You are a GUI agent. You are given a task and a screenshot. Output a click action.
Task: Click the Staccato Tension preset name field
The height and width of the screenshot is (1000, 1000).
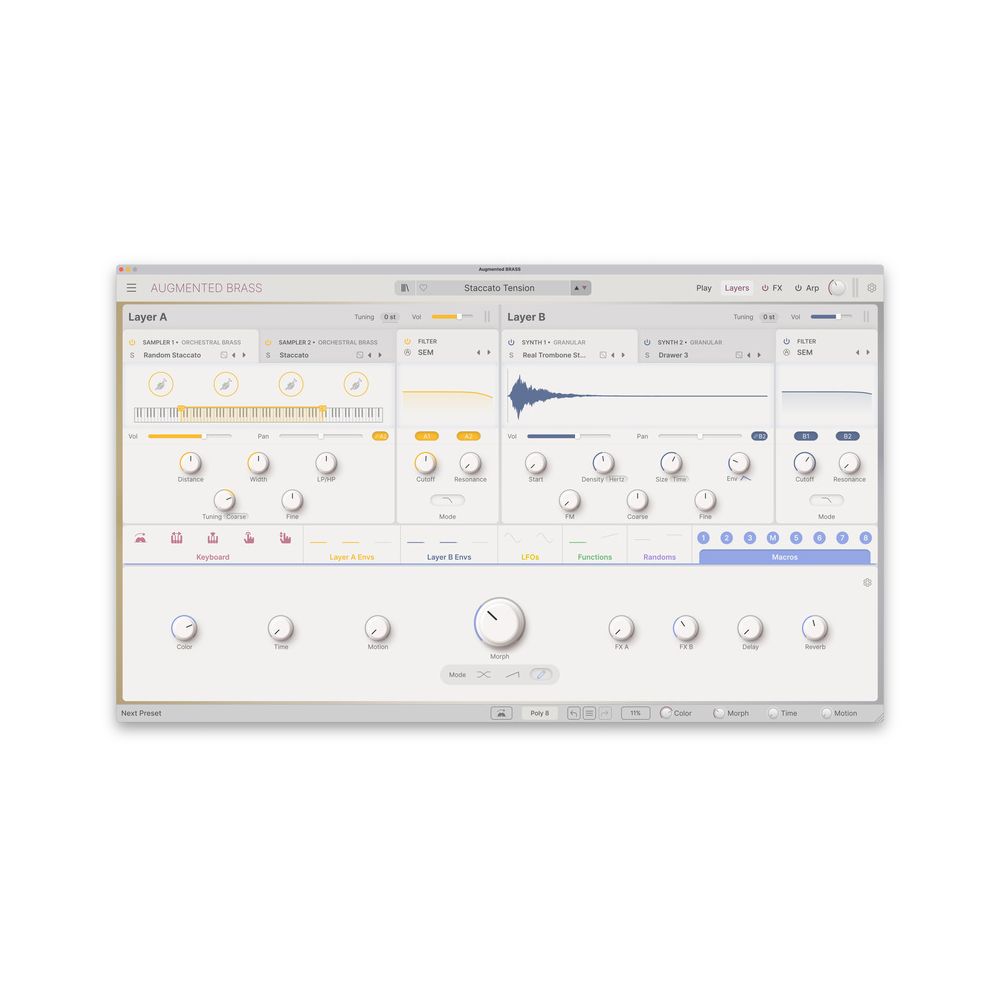click(499, 288)
